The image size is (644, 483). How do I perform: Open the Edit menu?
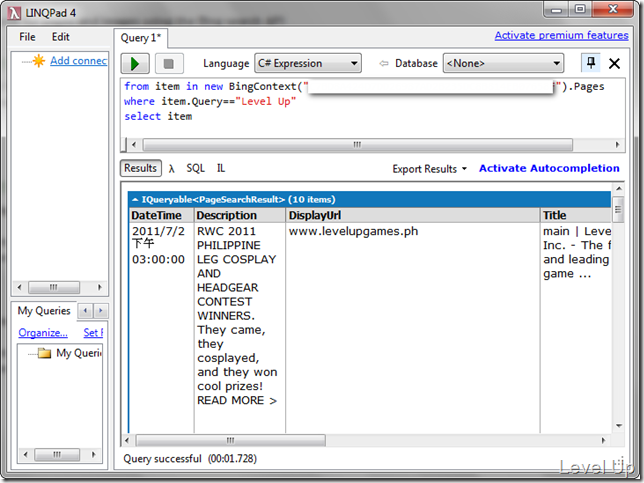tap(60, 37)
